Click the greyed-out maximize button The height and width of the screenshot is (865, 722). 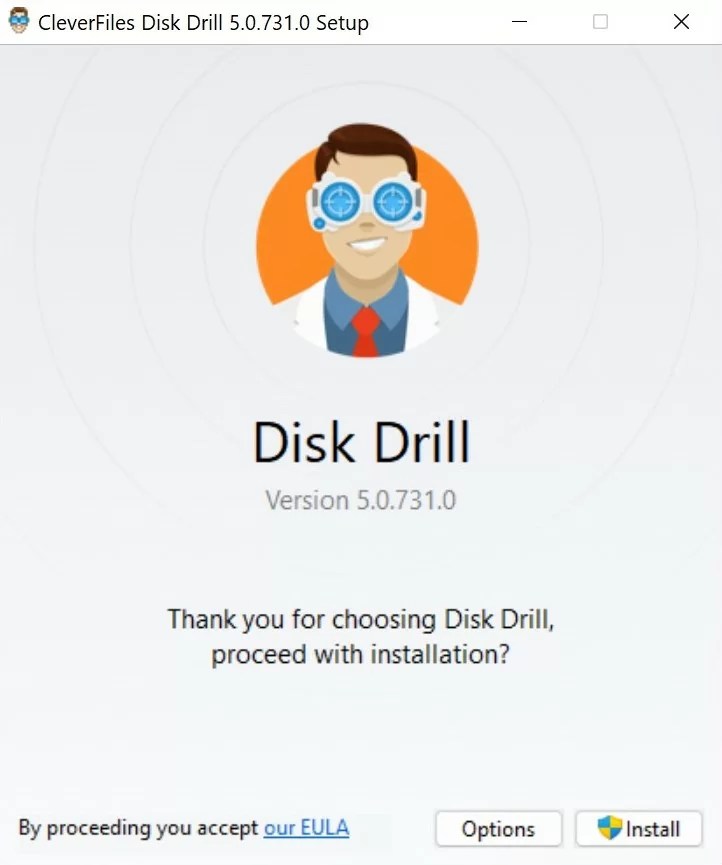600,22
